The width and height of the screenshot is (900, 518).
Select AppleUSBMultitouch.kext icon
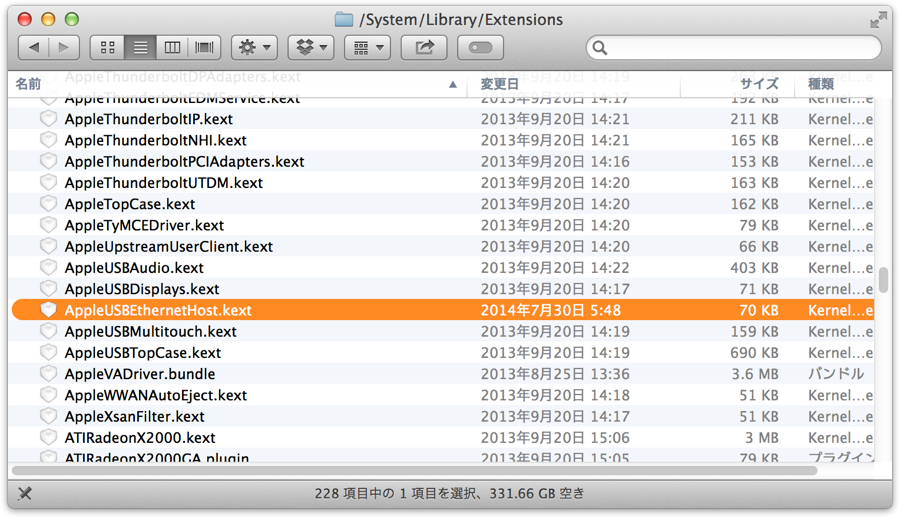point(48,331)
